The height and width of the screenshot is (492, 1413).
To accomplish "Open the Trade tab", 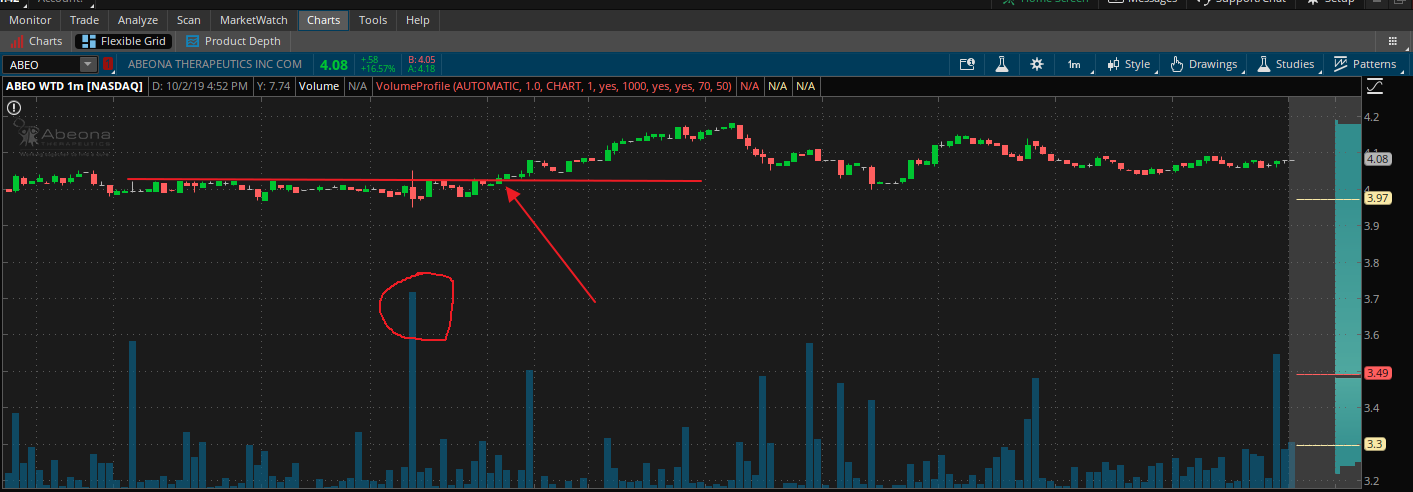I will coord(84,20).
